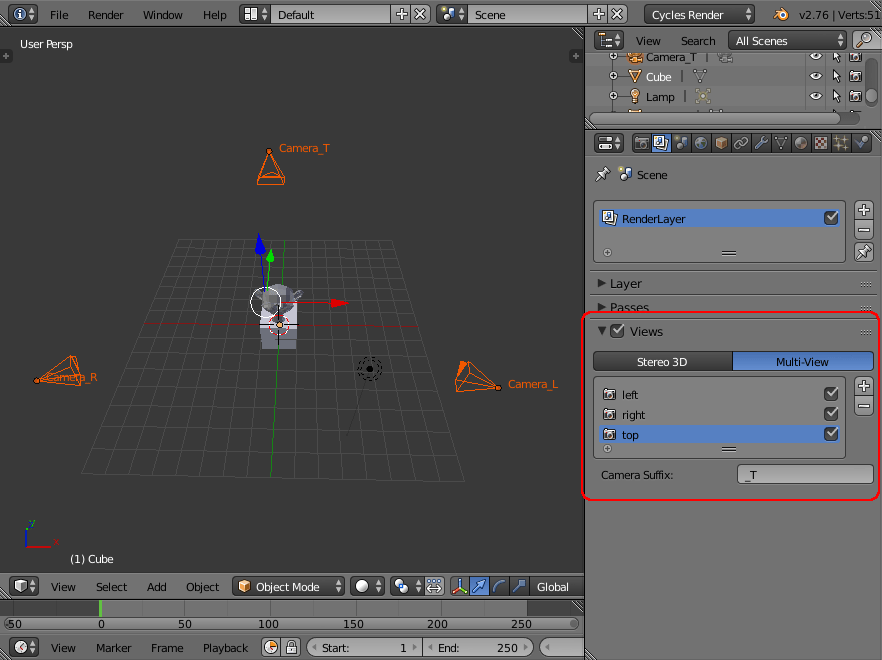This screenshot has height=660, width=882.
Task: Open the Modifiers tab wrench icon
Action: [x=761, y=143]
